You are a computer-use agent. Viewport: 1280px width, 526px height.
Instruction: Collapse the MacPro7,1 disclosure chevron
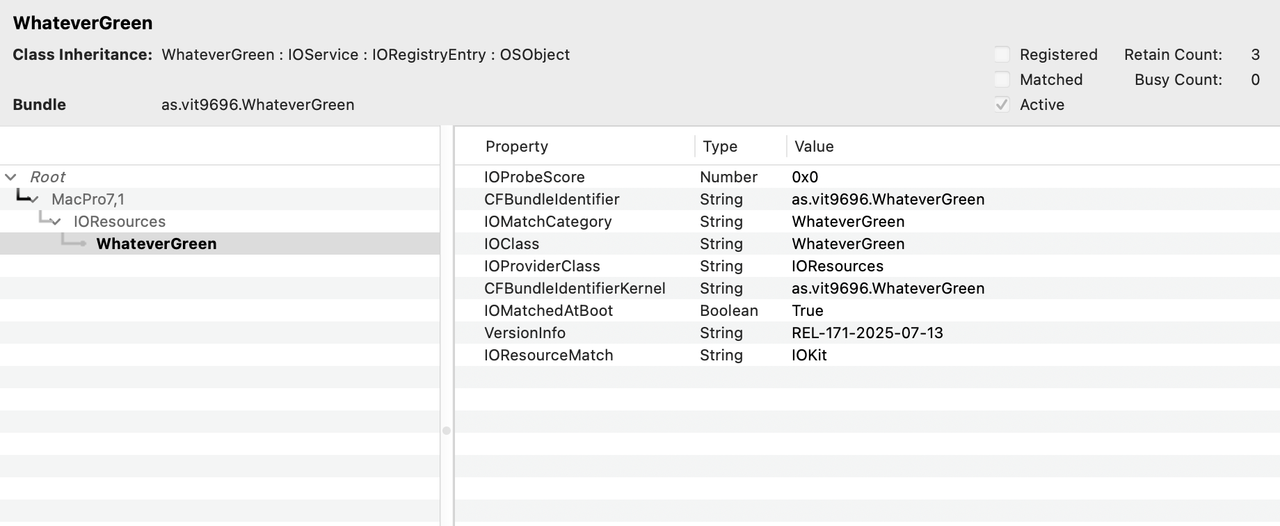(35, 199)
